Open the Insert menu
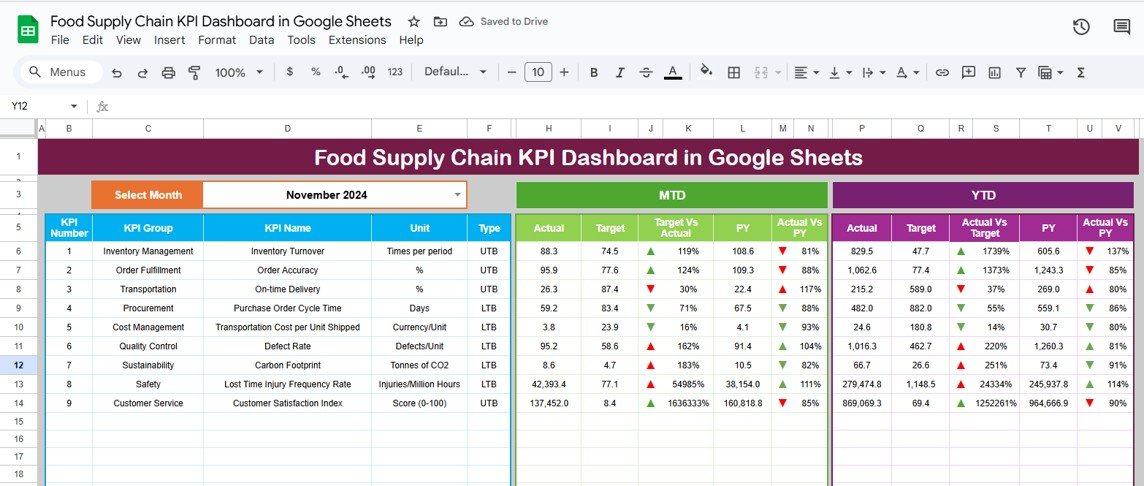This screenshot has width=1144, height=486. tap(169, 40)
